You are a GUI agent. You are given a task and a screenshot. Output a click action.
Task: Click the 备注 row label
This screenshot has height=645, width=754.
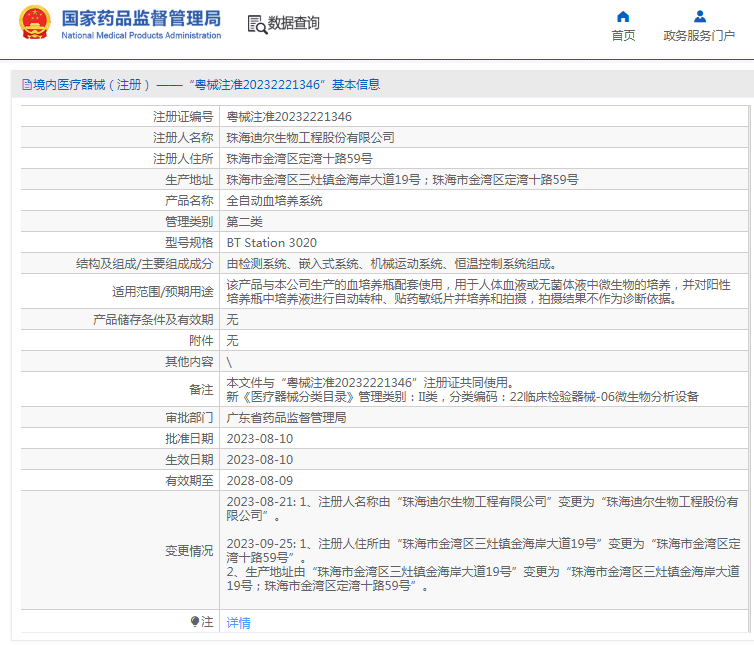click(x=201, y=390)
